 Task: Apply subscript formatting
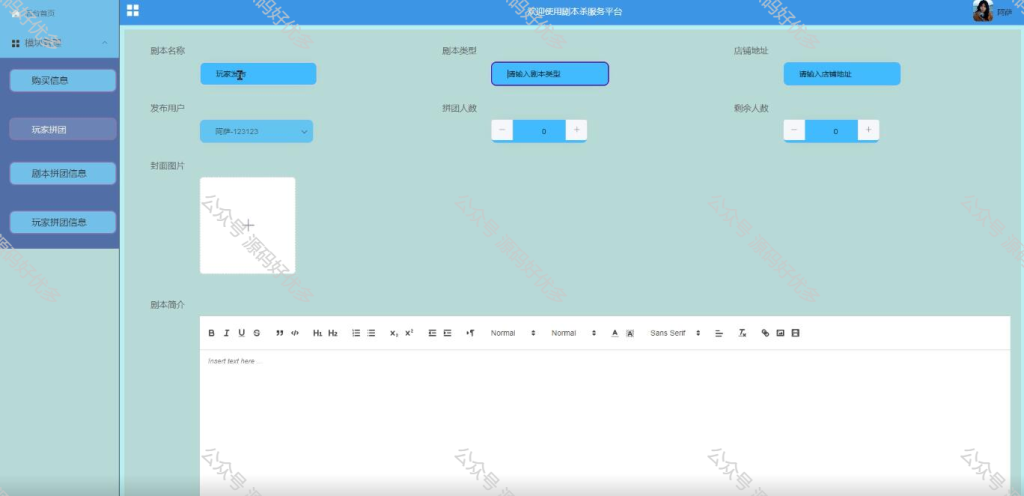point(394,333)
